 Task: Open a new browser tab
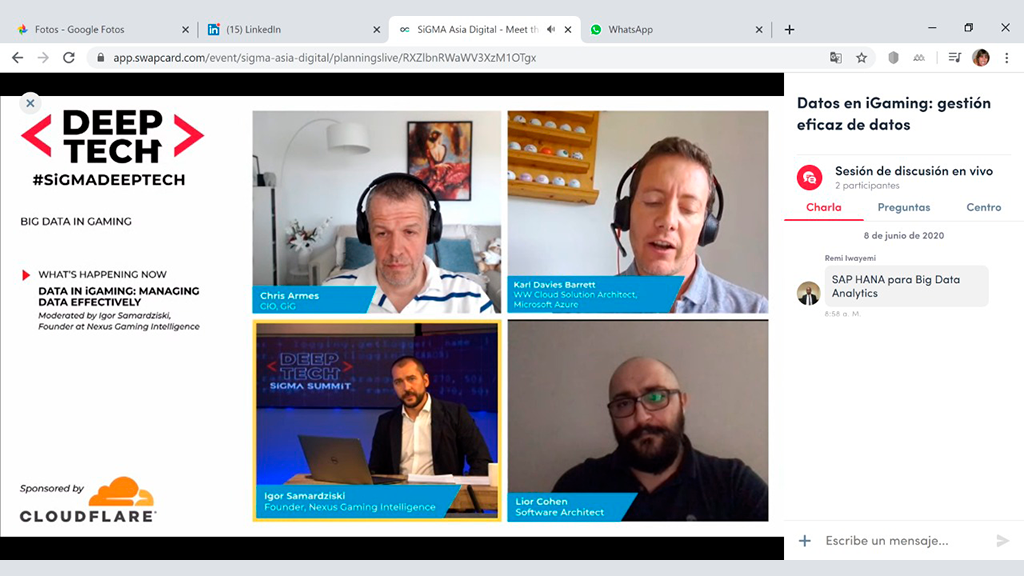click(x=789, y=29)
